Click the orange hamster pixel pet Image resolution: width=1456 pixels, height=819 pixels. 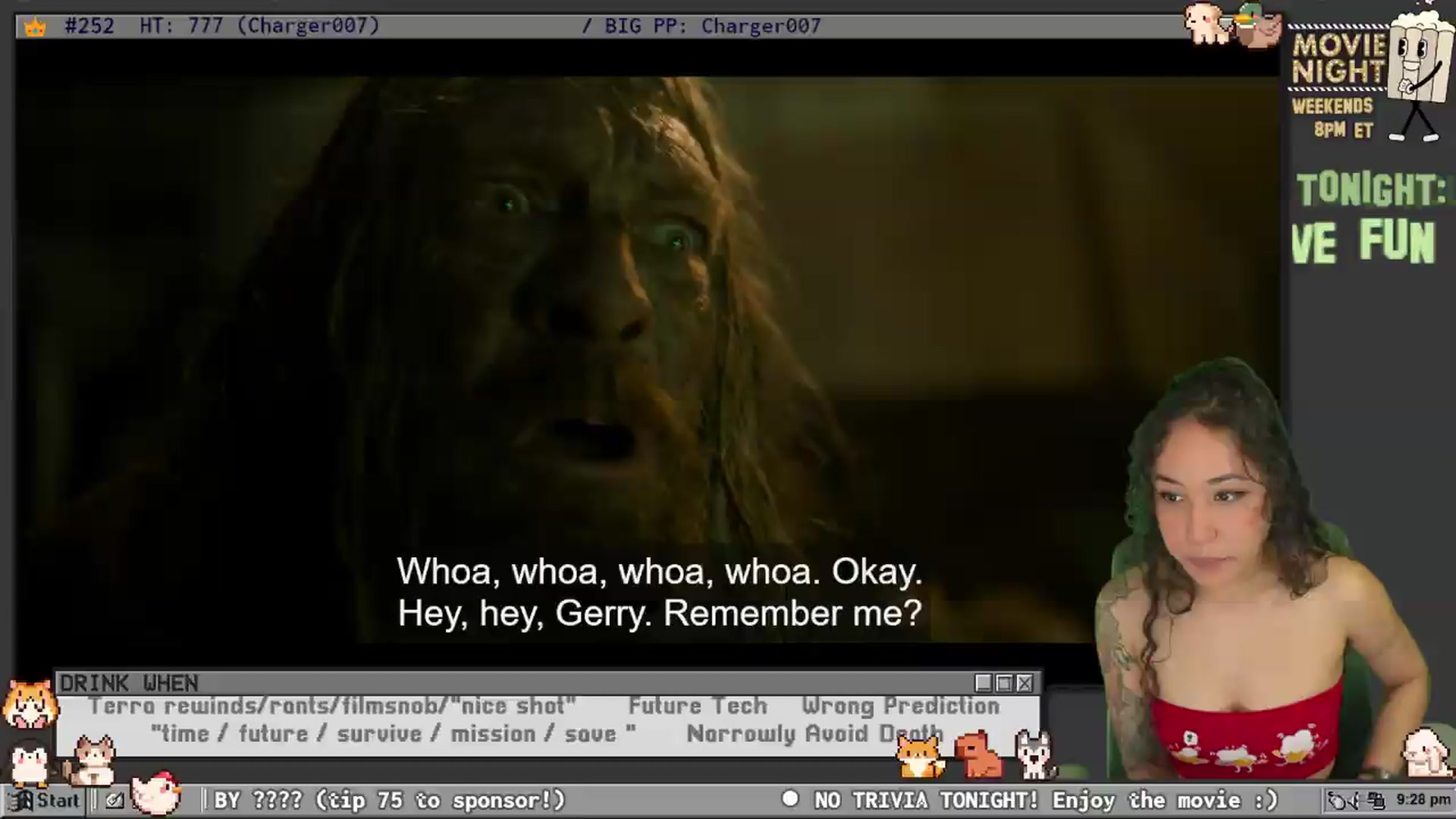[x=30, y=704]
